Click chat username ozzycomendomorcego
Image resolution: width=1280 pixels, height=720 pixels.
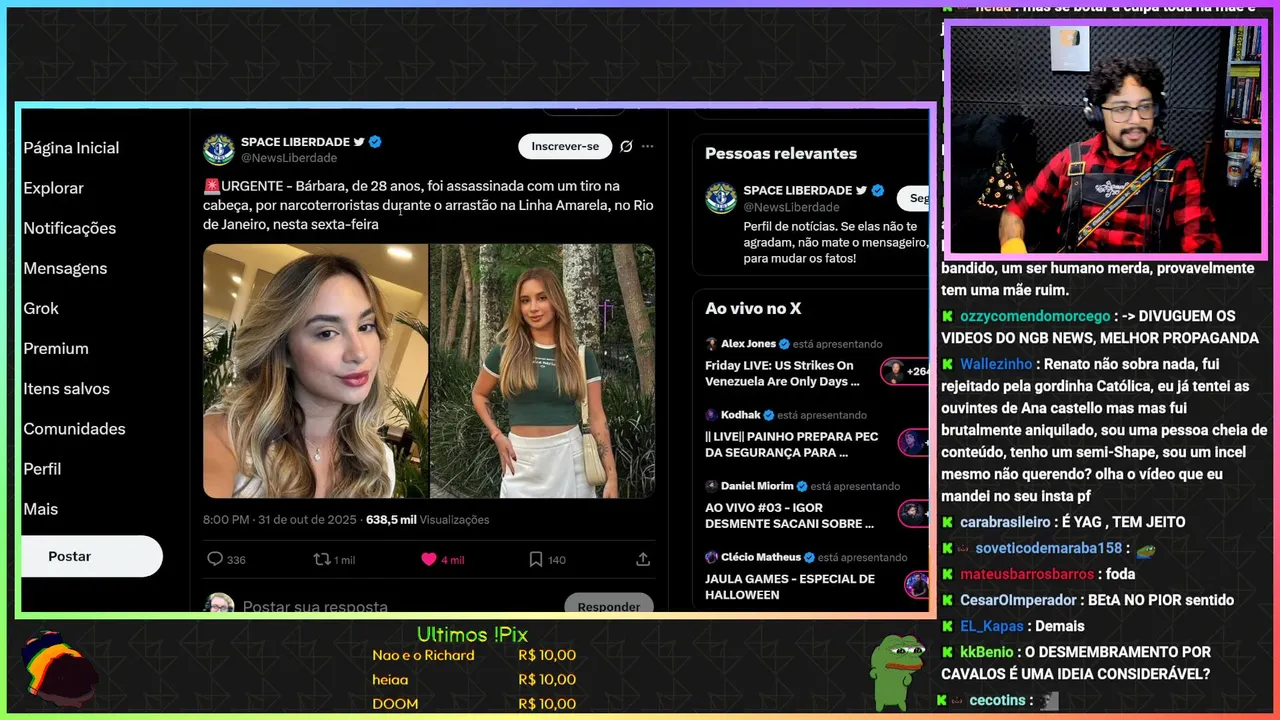(x=1035, y=316)
